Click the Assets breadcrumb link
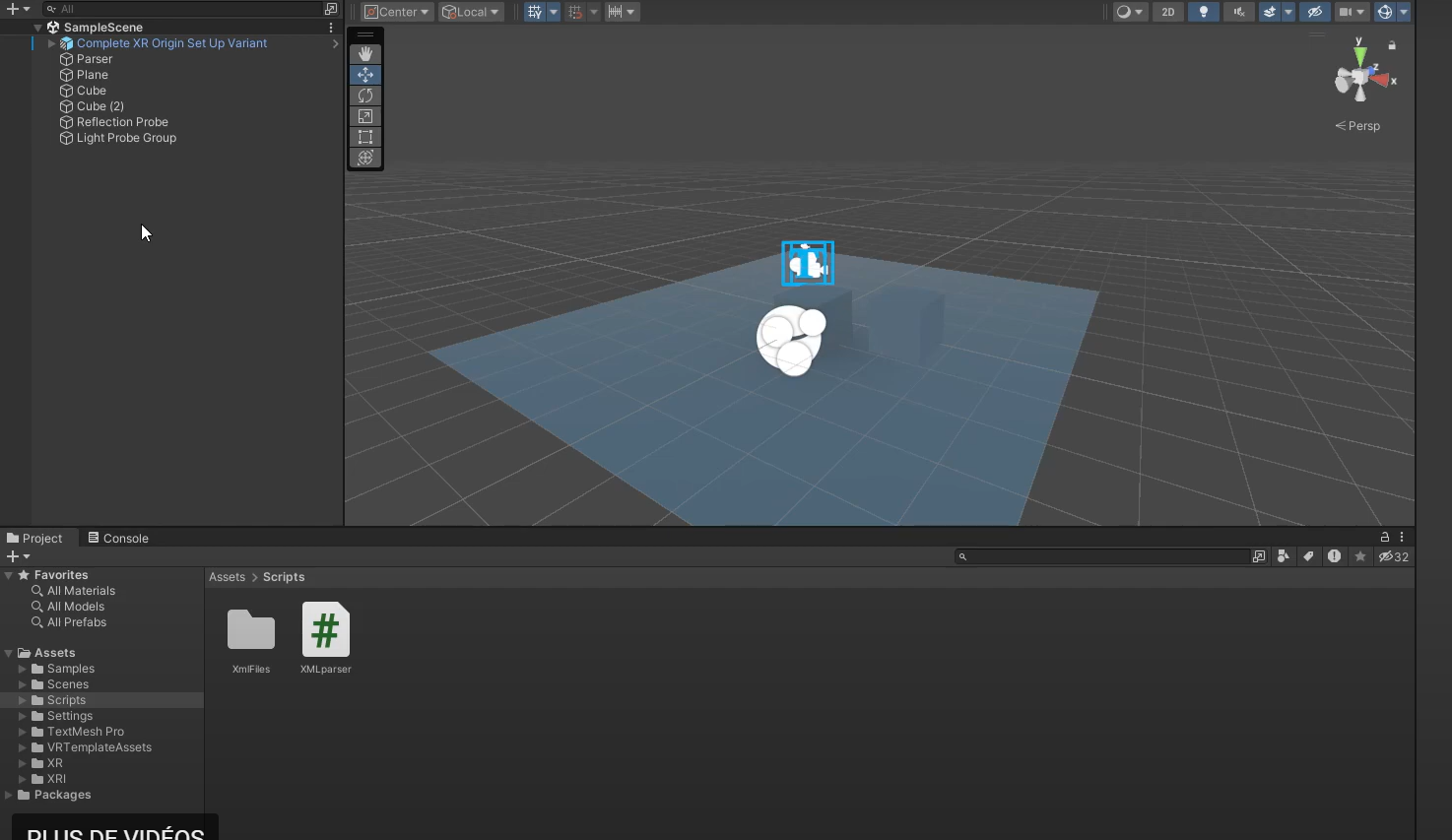 coord(227,577)
